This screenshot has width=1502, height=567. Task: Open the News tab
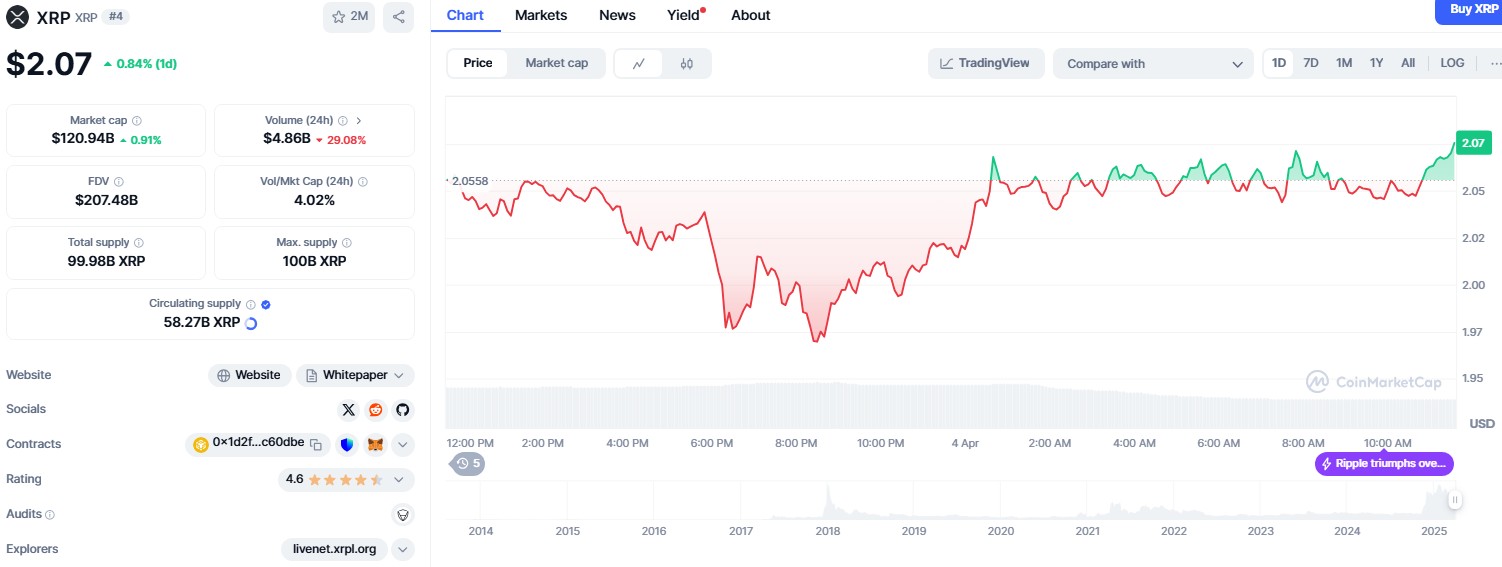click(617, 15)
